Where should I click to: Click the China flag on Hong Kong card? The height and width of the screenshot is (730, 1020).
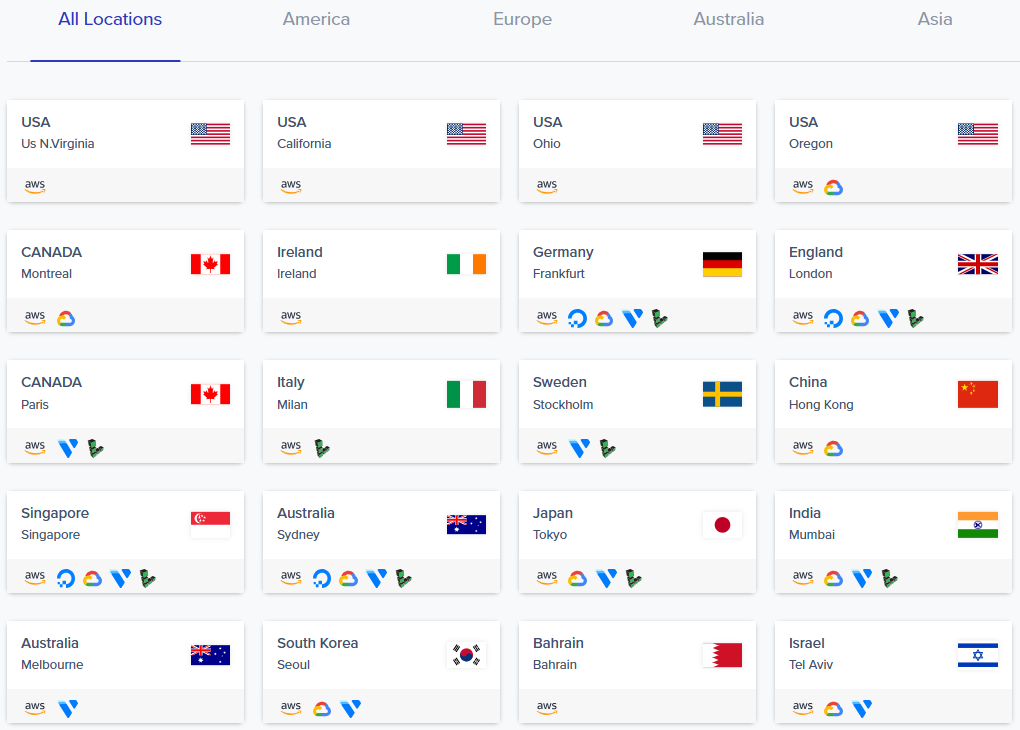[977, 395]
